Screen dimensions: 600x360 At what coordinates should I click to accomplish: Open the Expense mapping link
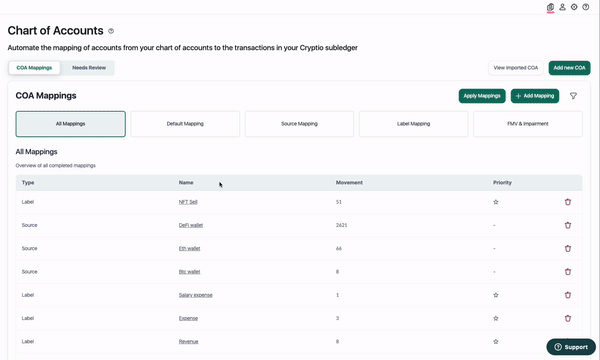[x=188, y=318]
